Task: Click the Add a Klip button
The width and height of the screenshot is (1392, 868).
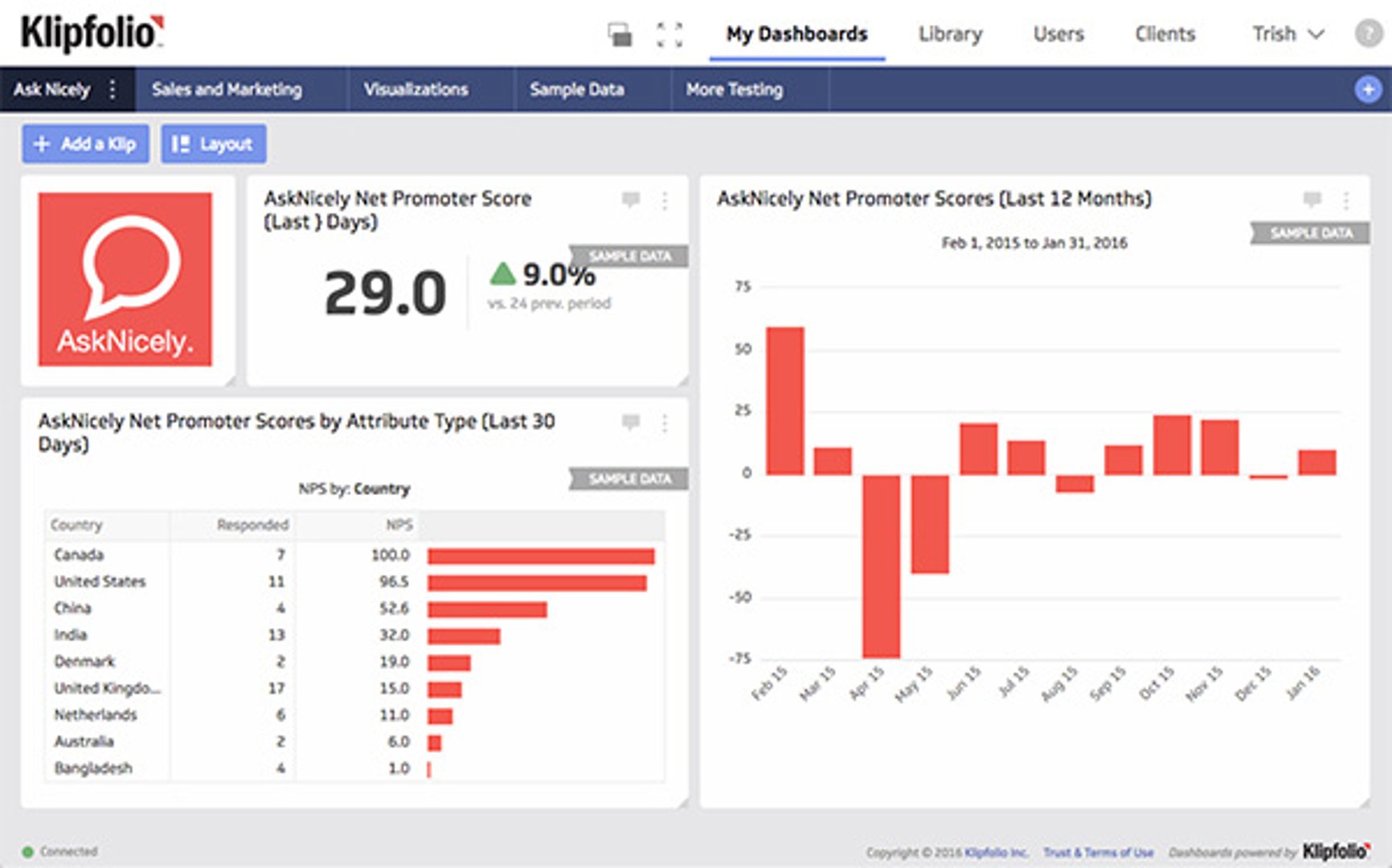Action: click(85, 144)
